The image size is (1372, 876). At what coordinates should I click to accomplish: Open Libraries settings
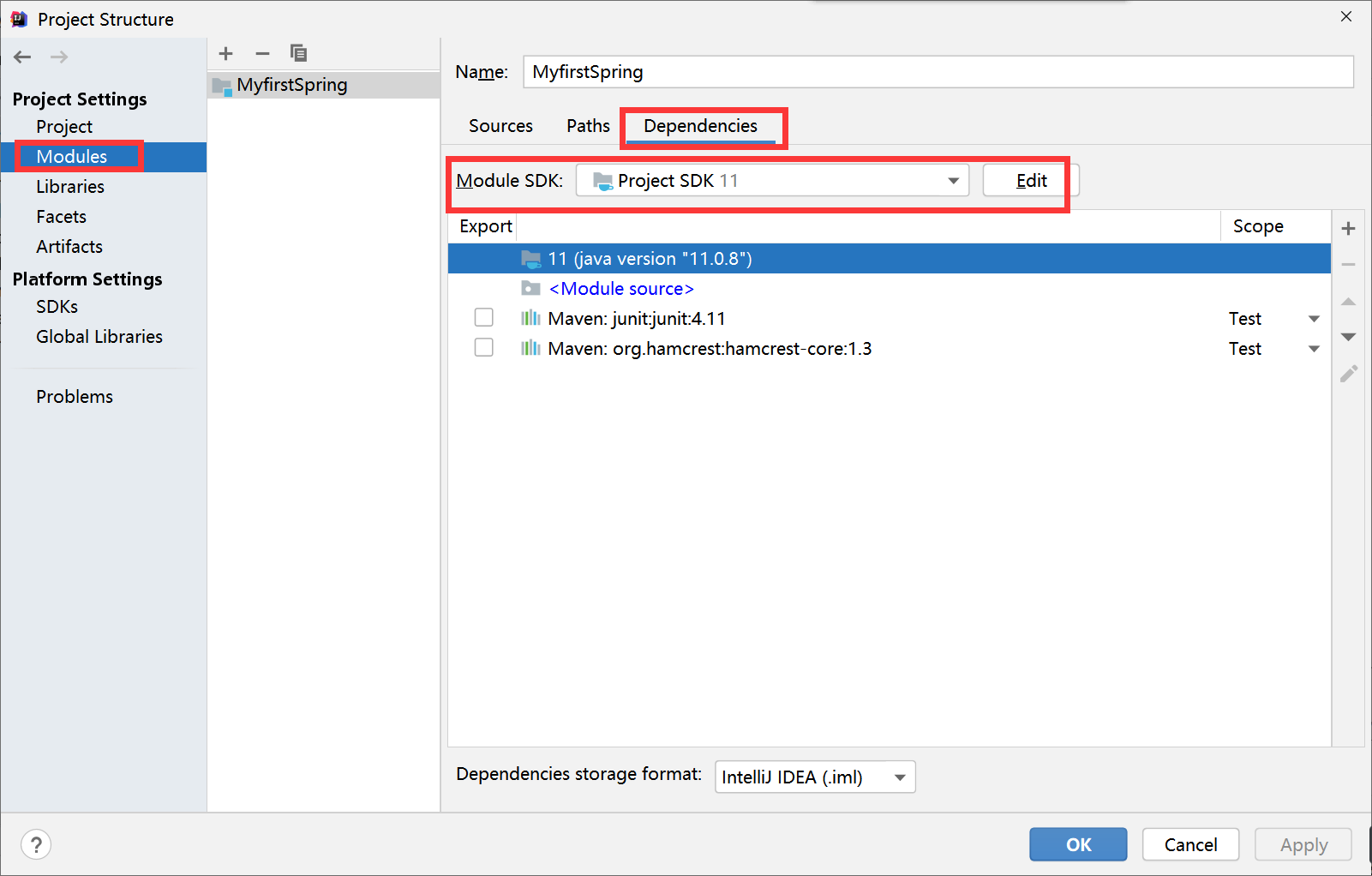[70, 187]
